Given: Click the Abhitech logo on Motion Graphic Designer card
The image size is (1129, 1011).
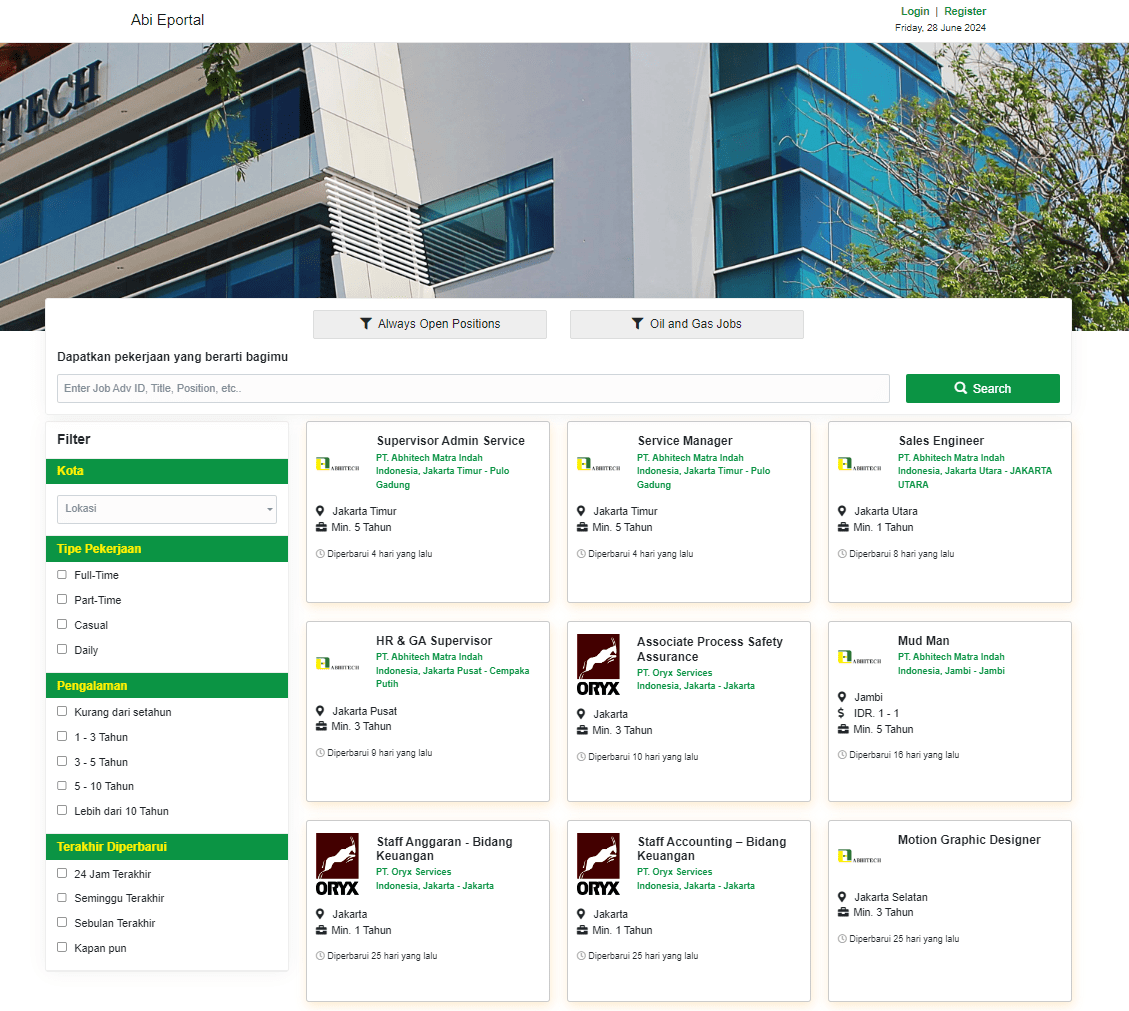Looking at the screenshot, I should (x=859, y=857).
